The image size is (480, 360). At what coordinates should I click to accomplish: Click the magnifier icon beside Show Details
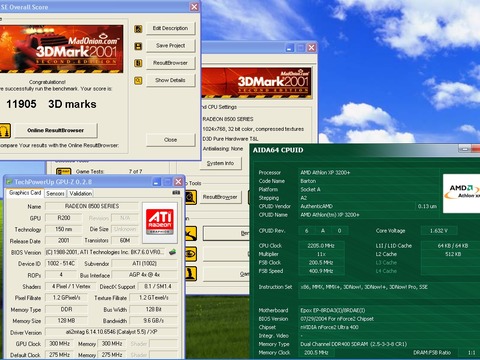pos(138,80)
